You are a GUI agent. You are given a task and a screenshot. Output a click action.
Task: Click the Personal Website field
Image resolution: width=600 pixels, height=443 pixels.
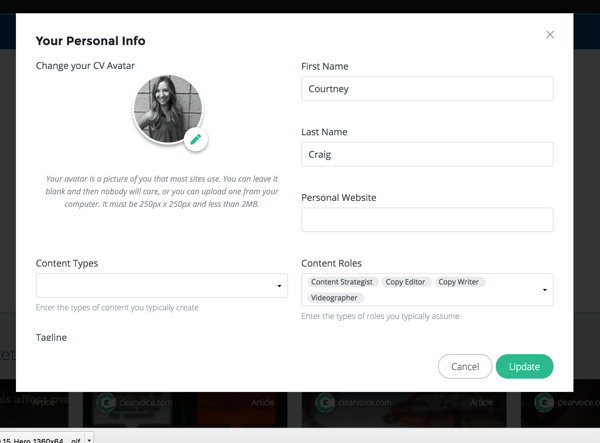[x=427, y=220]
